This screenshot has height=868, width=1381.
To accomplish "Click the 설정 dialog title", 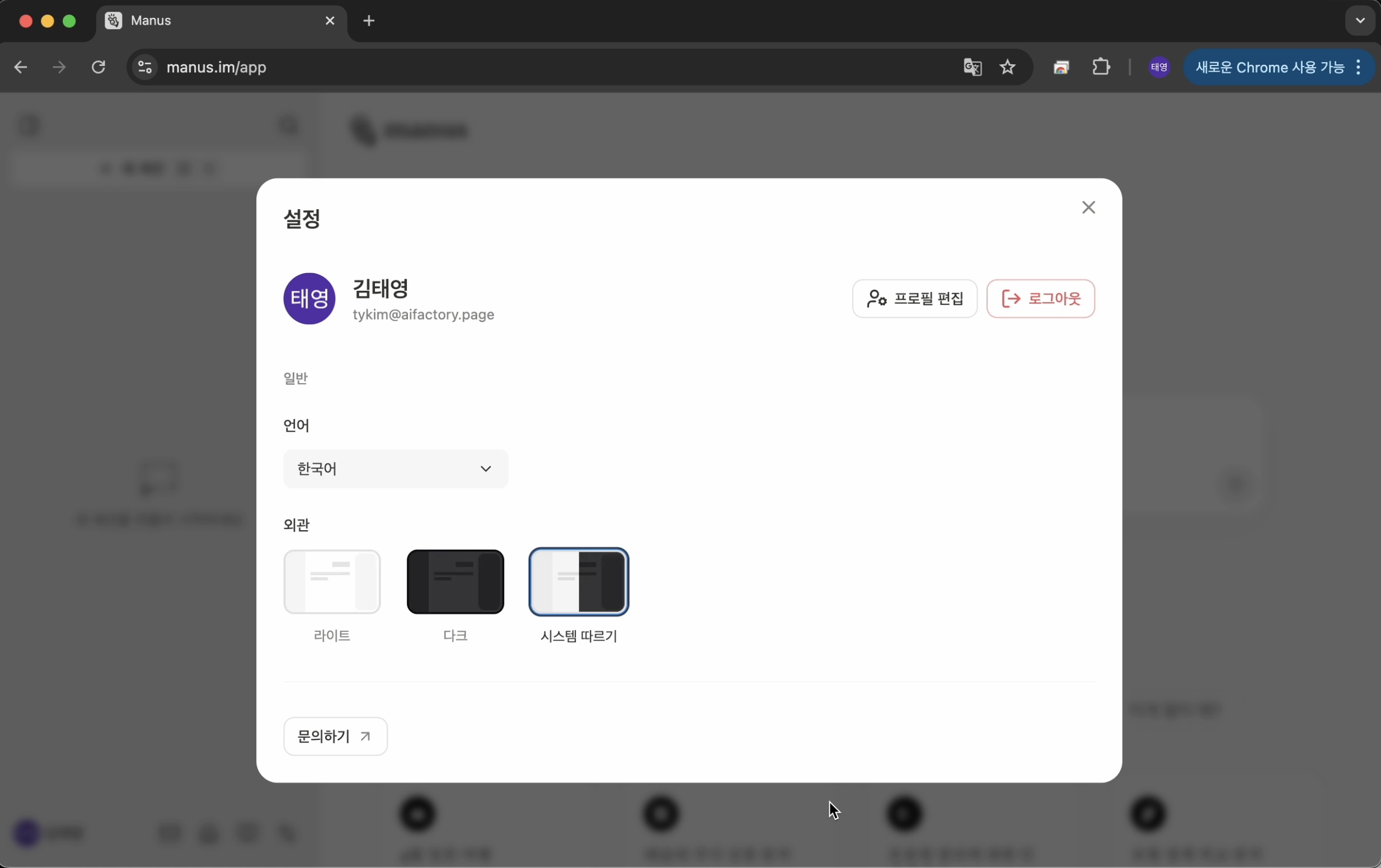I will point(302,219).
